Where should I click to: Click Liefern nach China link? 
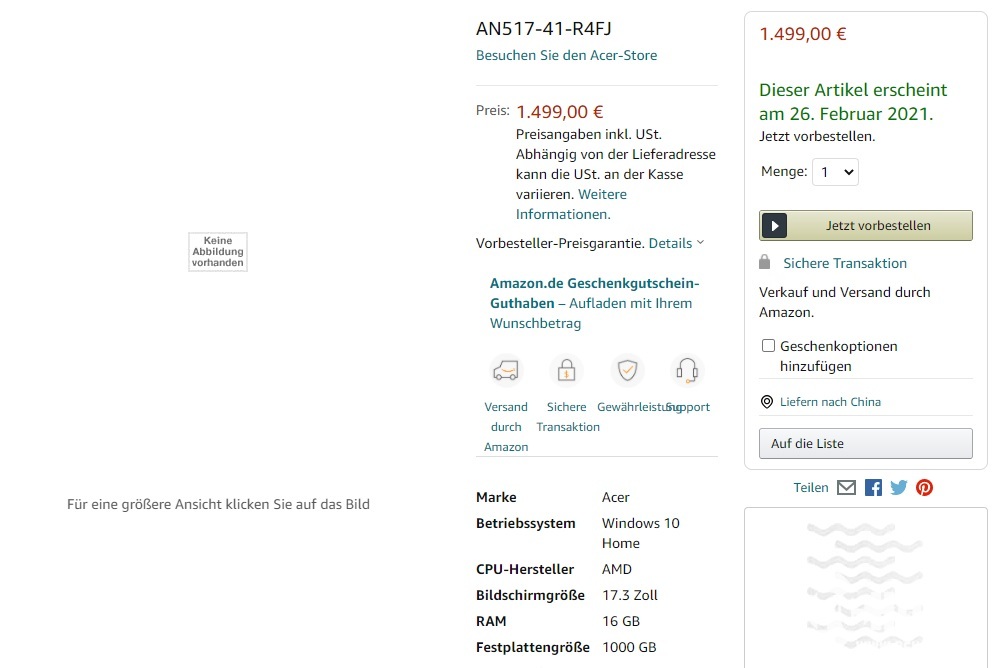tap(830, 402)
